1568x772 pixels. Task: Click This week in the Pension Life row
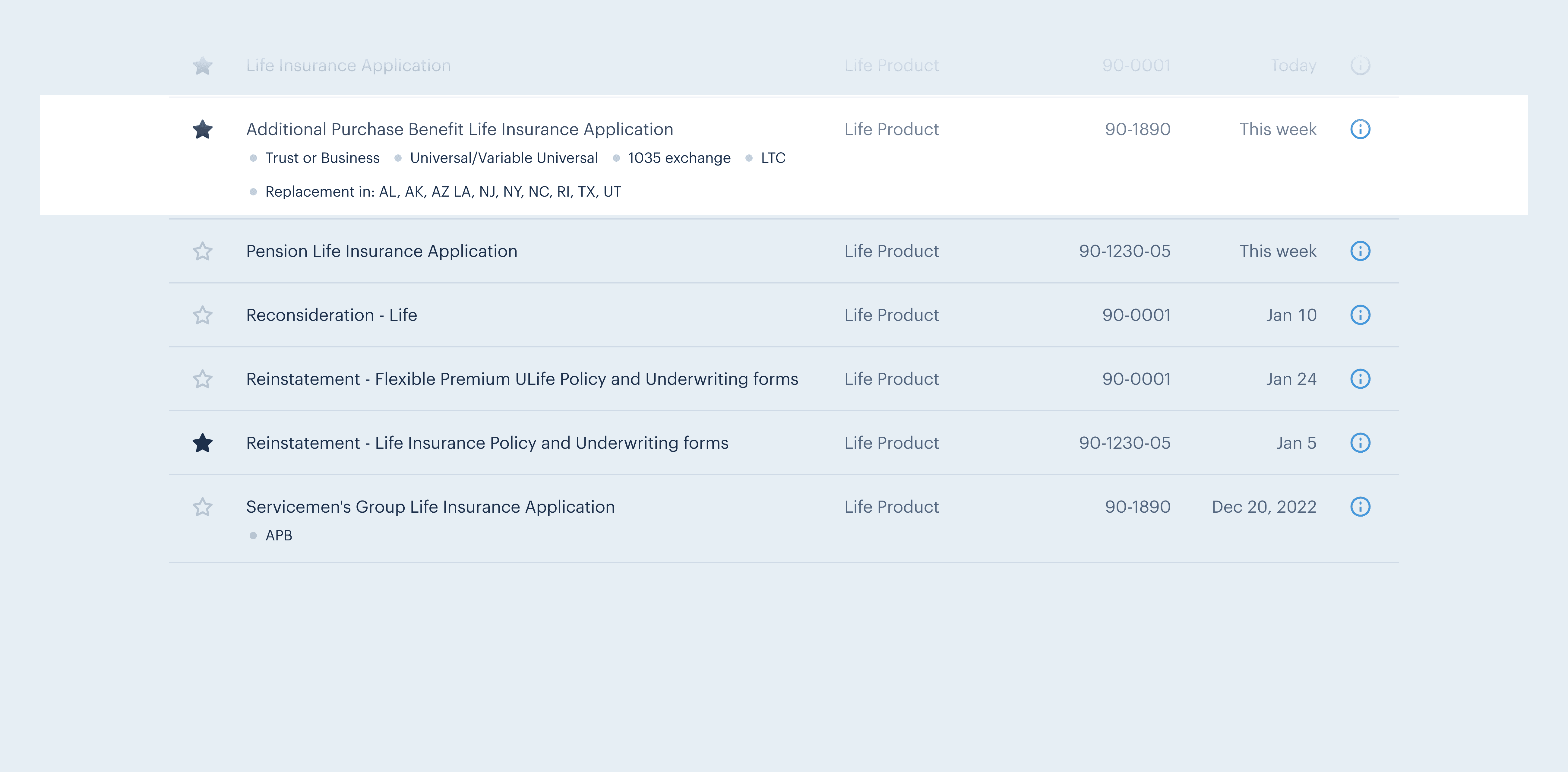1278,251
